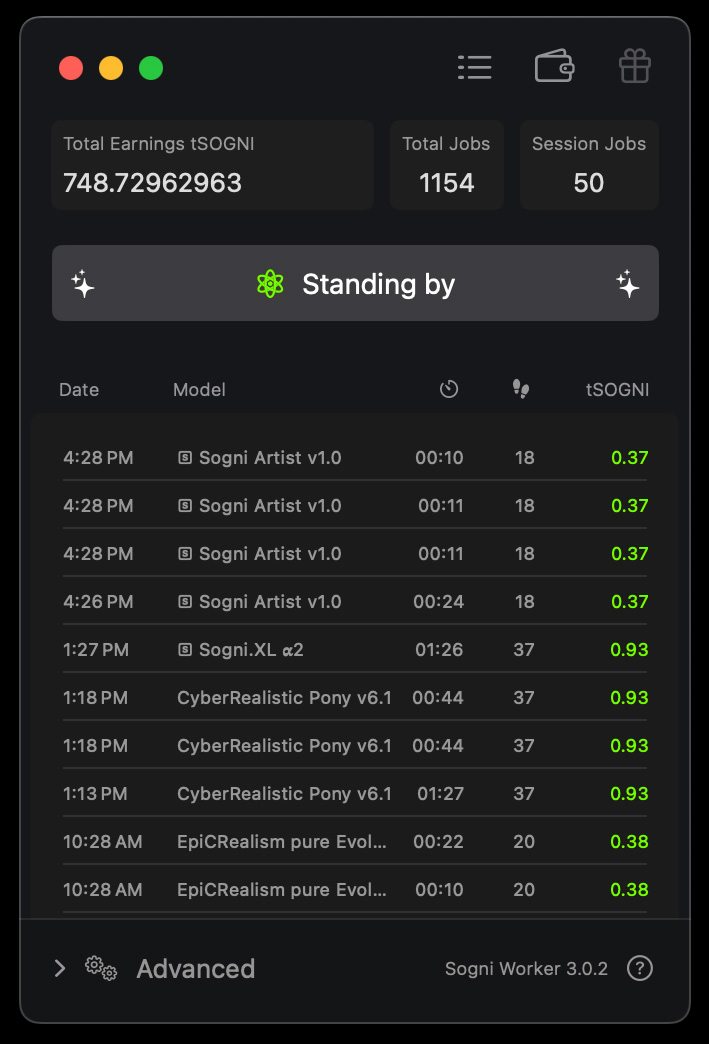Click the Sogni Worker 3.0.2 version text
This screenshot has height=1044, width=709.
[526, 969]
